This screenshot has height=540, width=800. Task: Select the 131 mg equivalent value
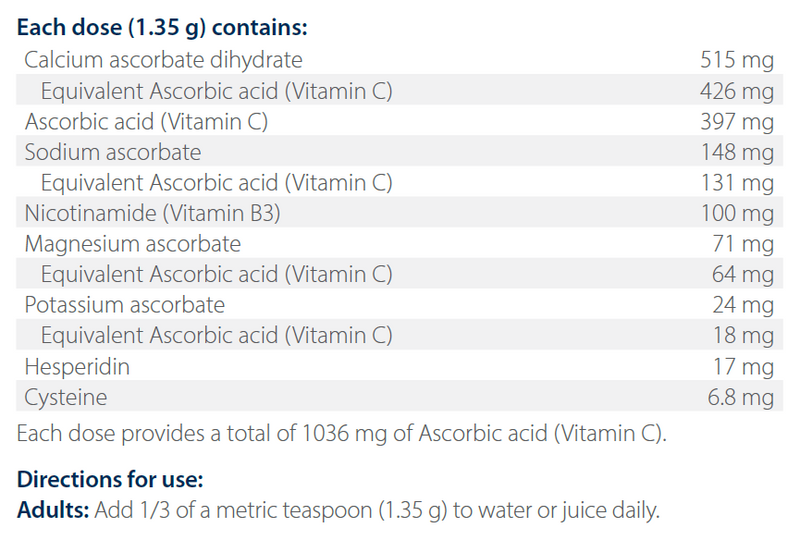tap(737, 183)
